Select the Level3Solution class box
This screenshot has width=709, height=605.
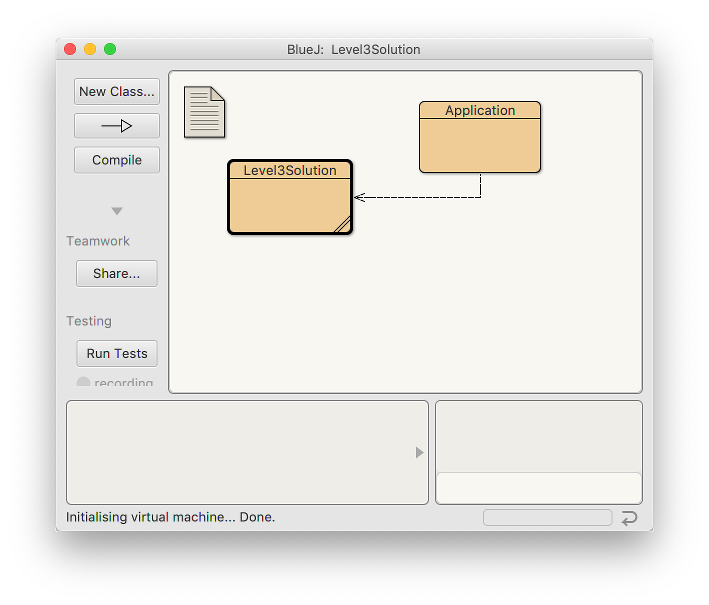289,203
